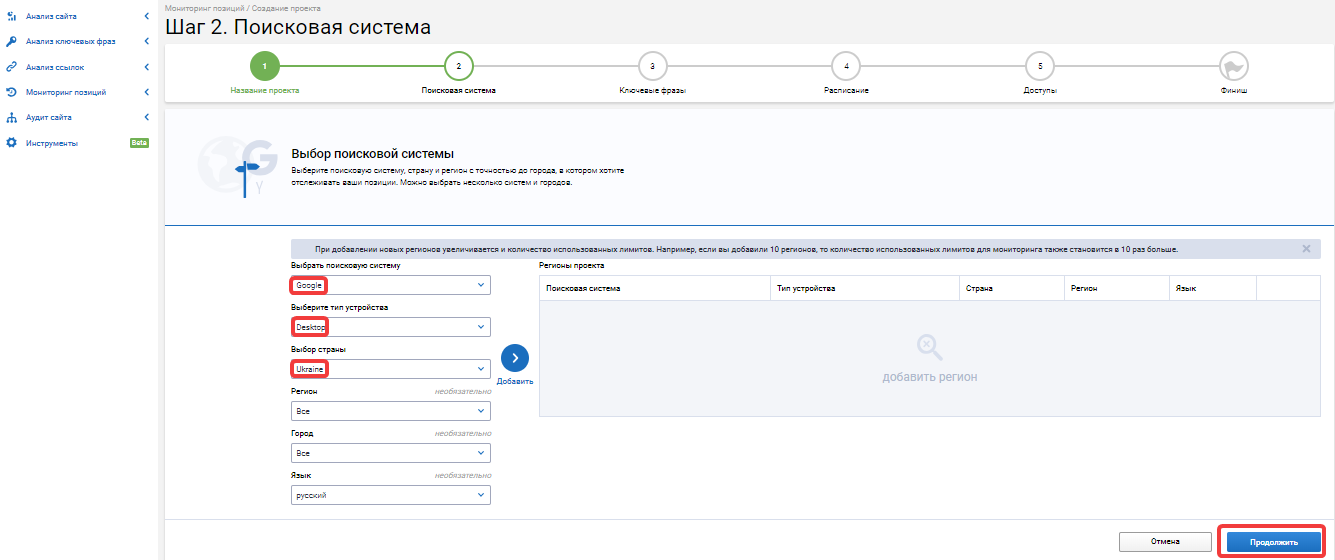The image size is (1335, 560).
Task: Click the Выбор поисковой системы heading
Action: point(372,154)
